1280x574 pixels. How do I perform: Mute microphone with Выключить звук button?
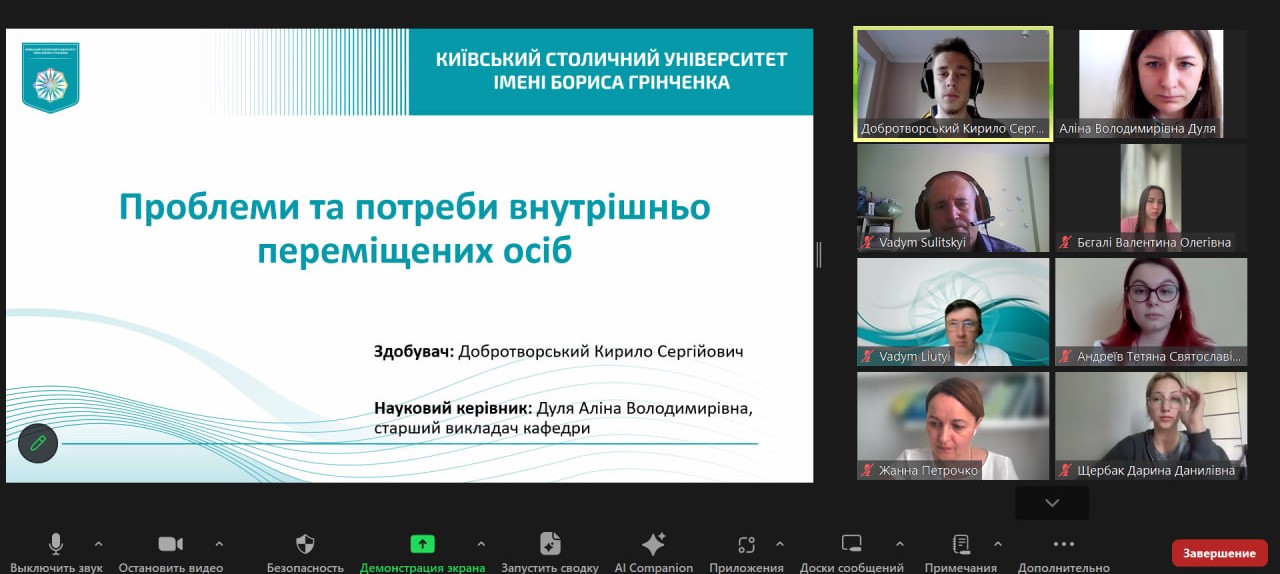click(56, 552)
